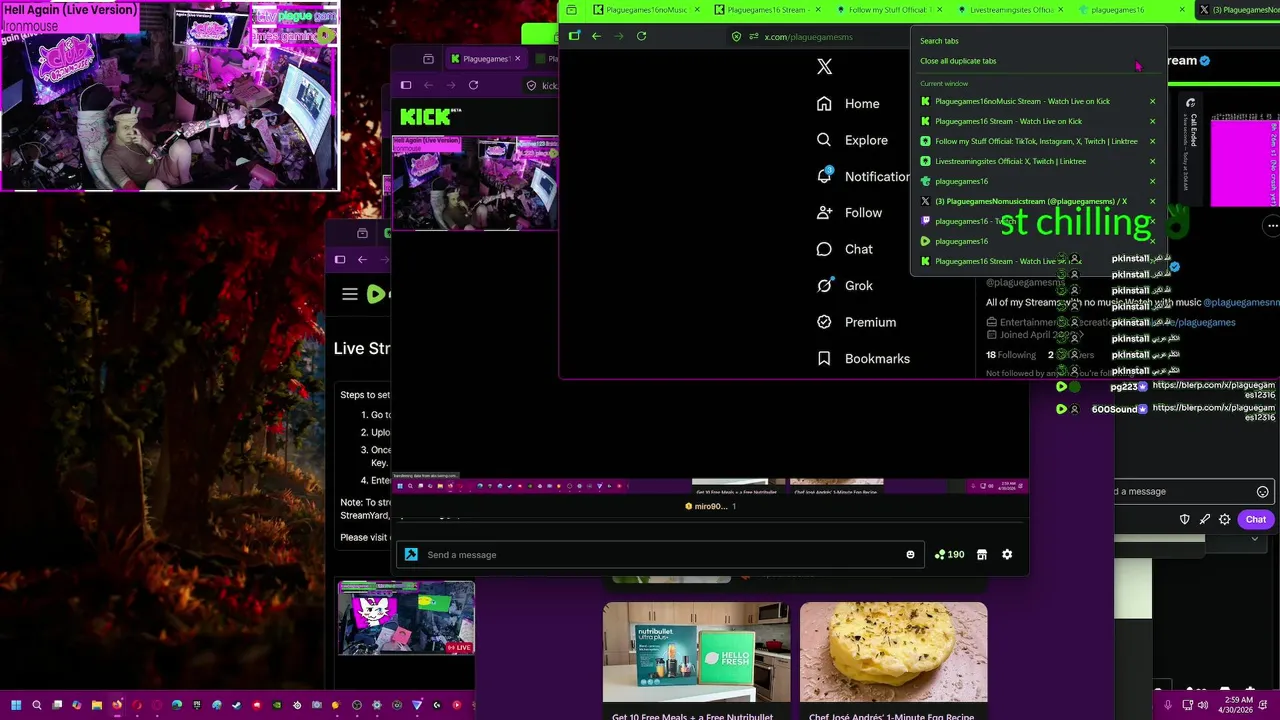Screen dimensions: 1280x720
Task: Open Explore search icon on X
Action: point(824,140)
